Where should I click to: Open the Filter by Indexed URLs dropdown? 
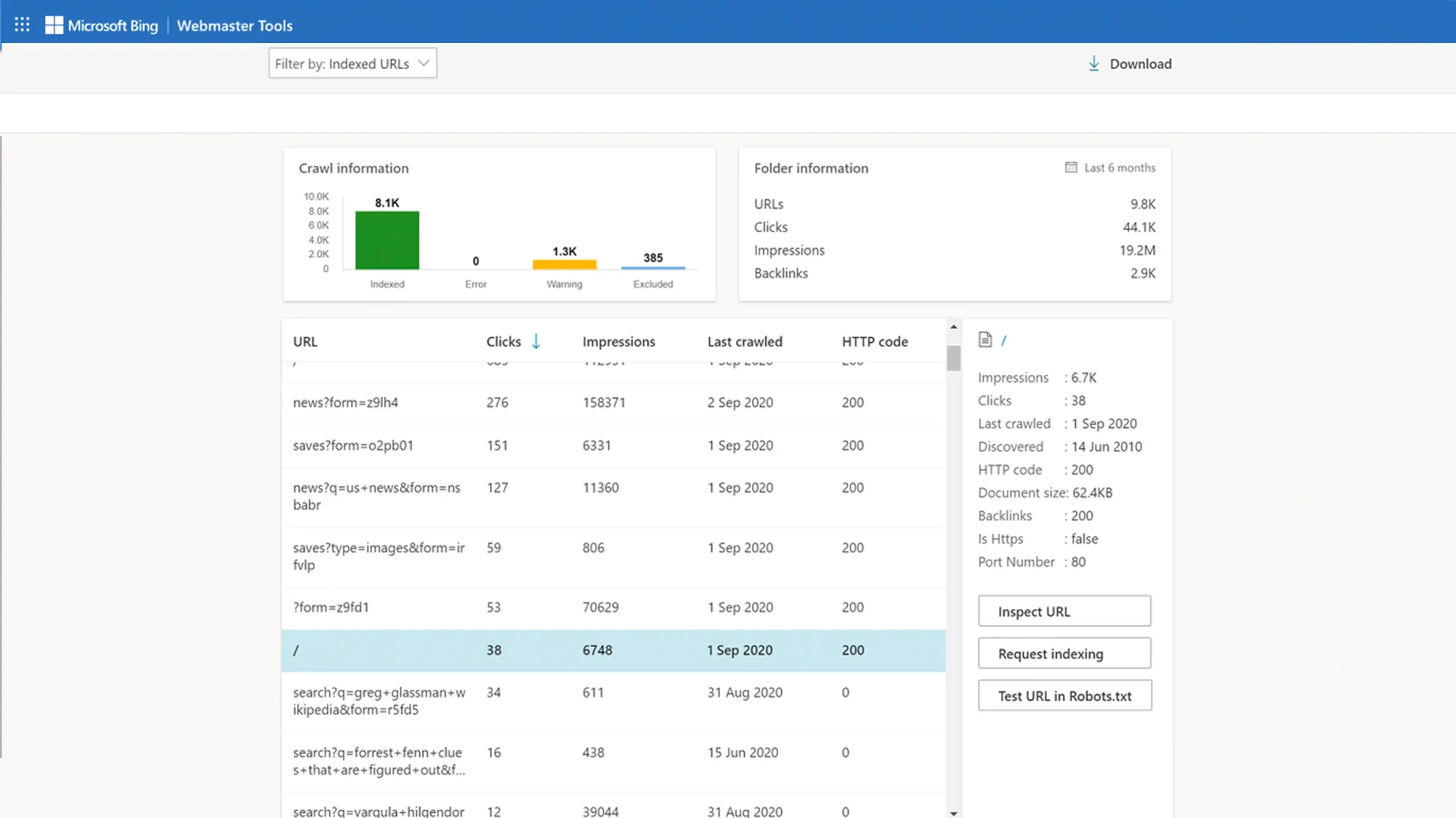(352, 63)
